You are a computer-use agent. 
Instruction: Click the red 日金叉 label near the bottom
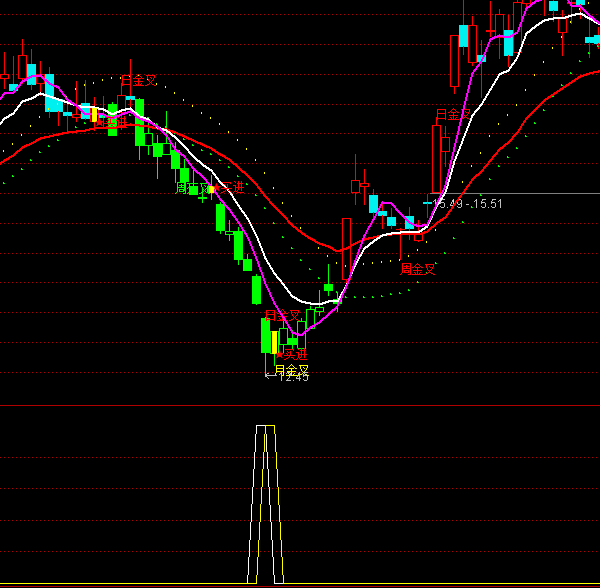282,315
